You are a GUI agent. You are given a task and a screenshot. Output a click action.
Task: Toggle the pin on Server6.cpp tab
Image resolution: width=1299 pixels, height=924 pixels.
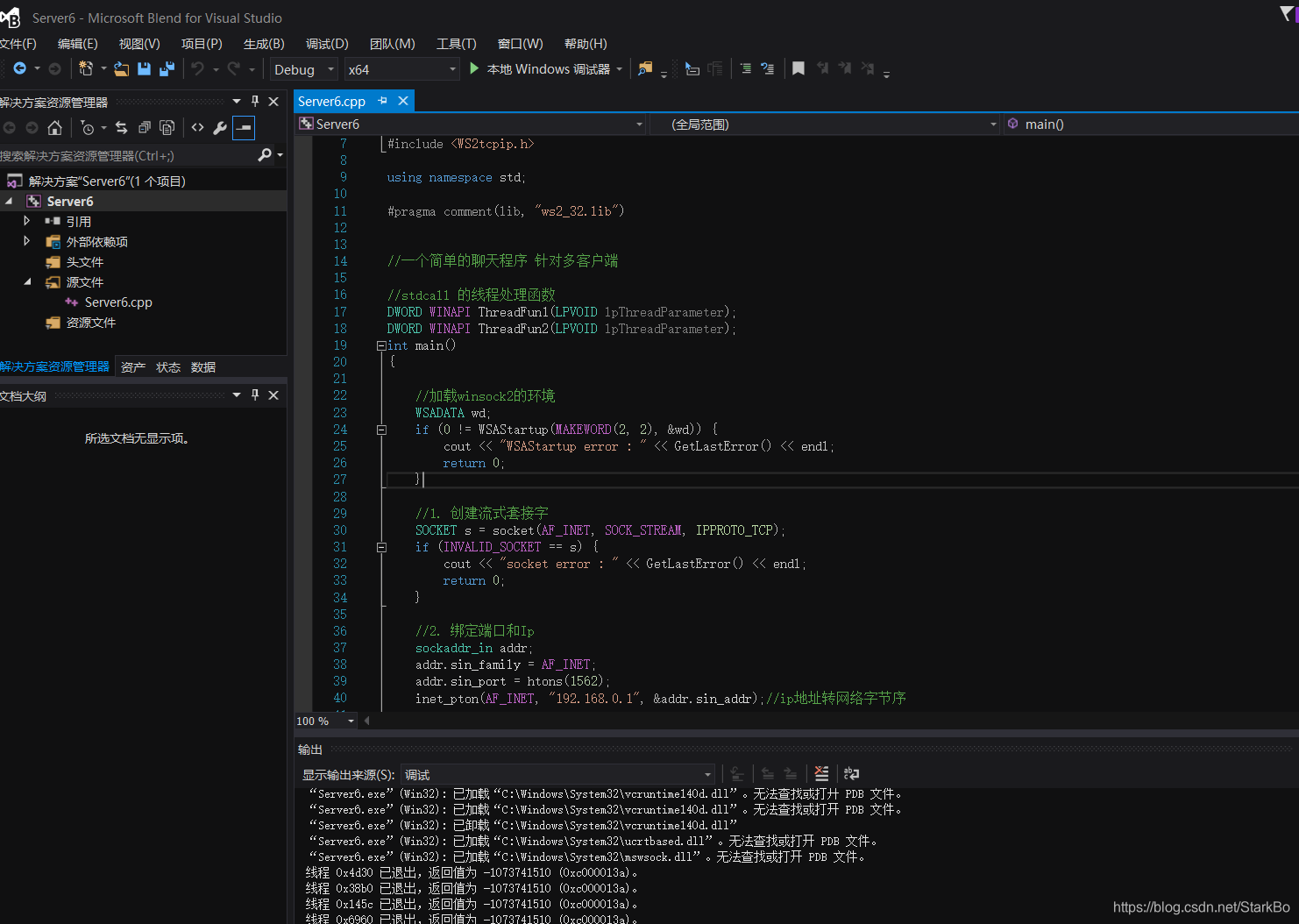tap(382, 102)
